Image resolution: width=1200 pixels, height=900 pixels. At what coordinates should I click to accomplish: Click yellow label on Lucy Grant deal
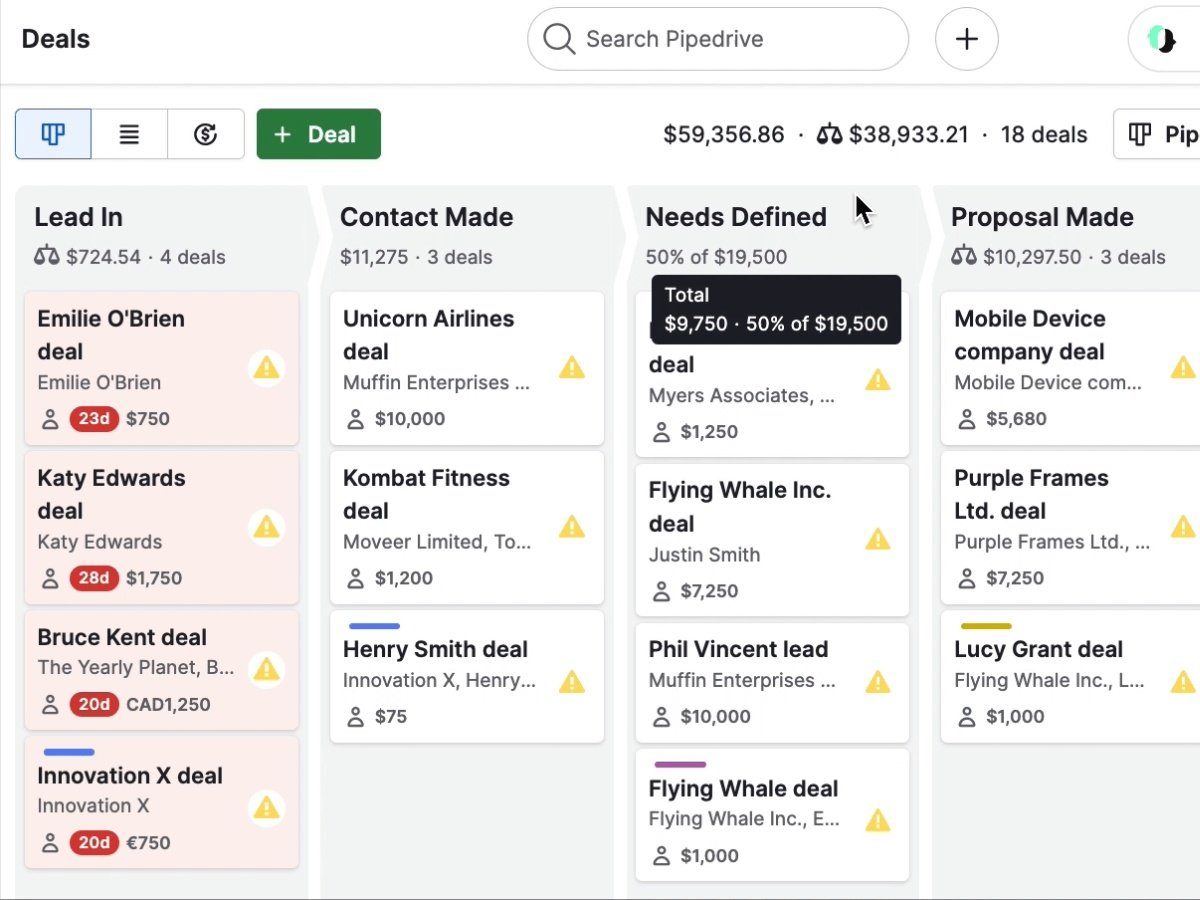point(986,626)
